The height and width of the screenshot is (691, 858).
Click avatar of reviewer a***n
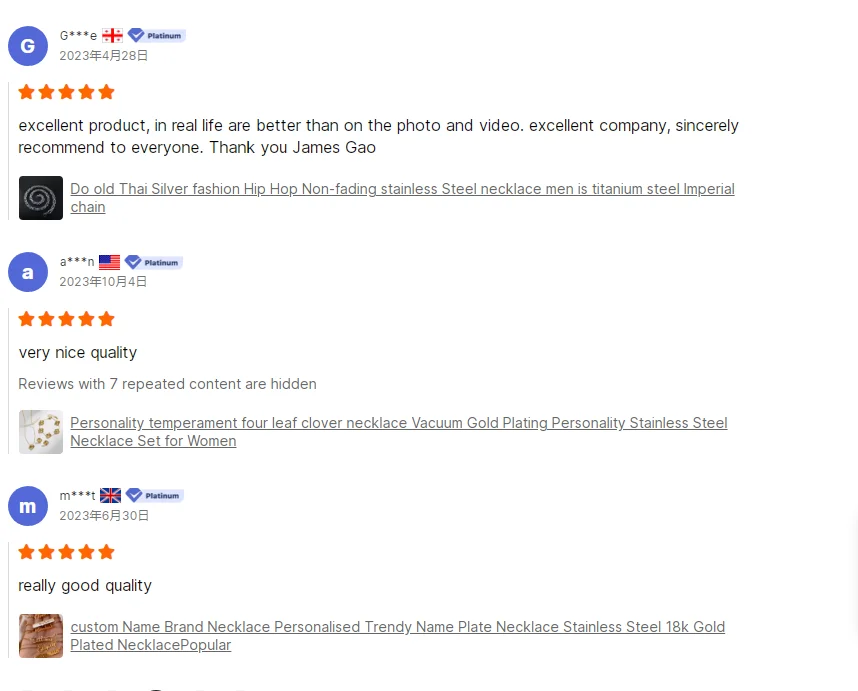coord(28,272)
